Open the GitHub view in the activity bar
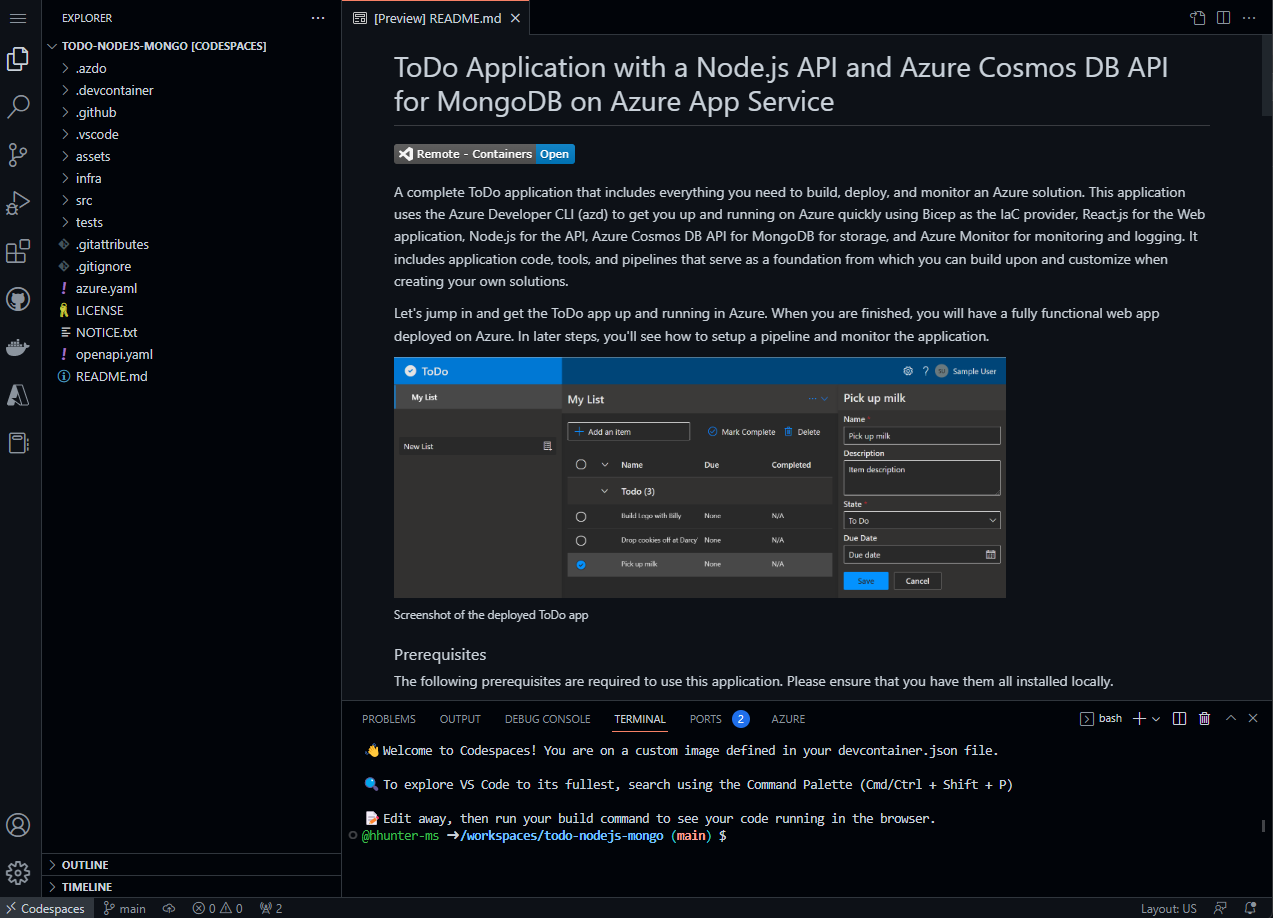The width and height of the screenshot is (1273, 918). (17, 299)
